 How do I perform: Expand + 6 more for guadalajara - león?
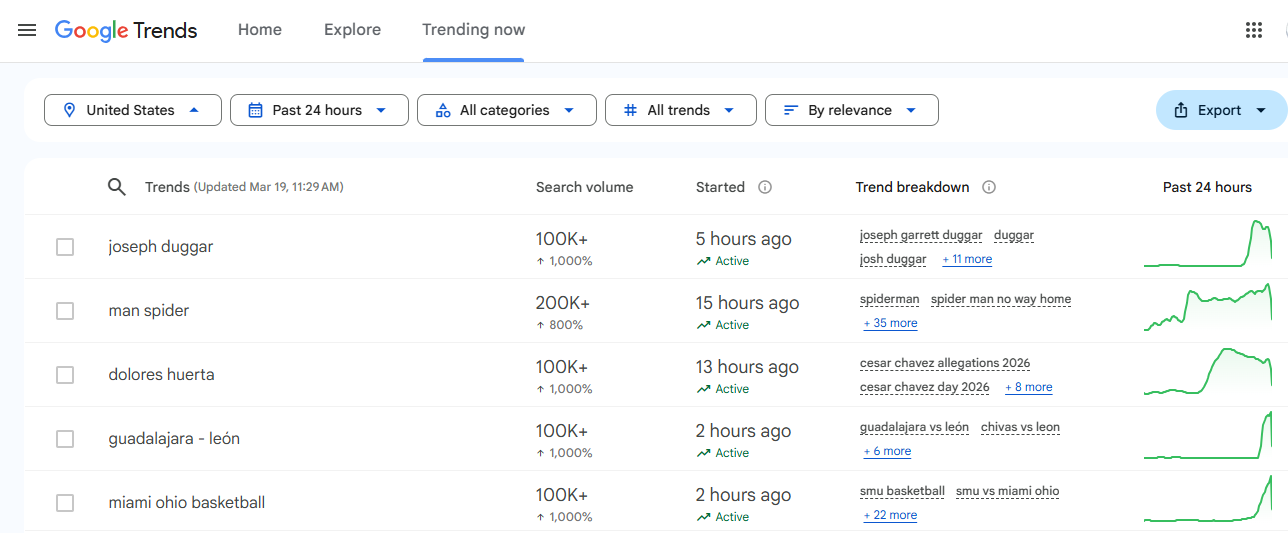coord(887,451)
